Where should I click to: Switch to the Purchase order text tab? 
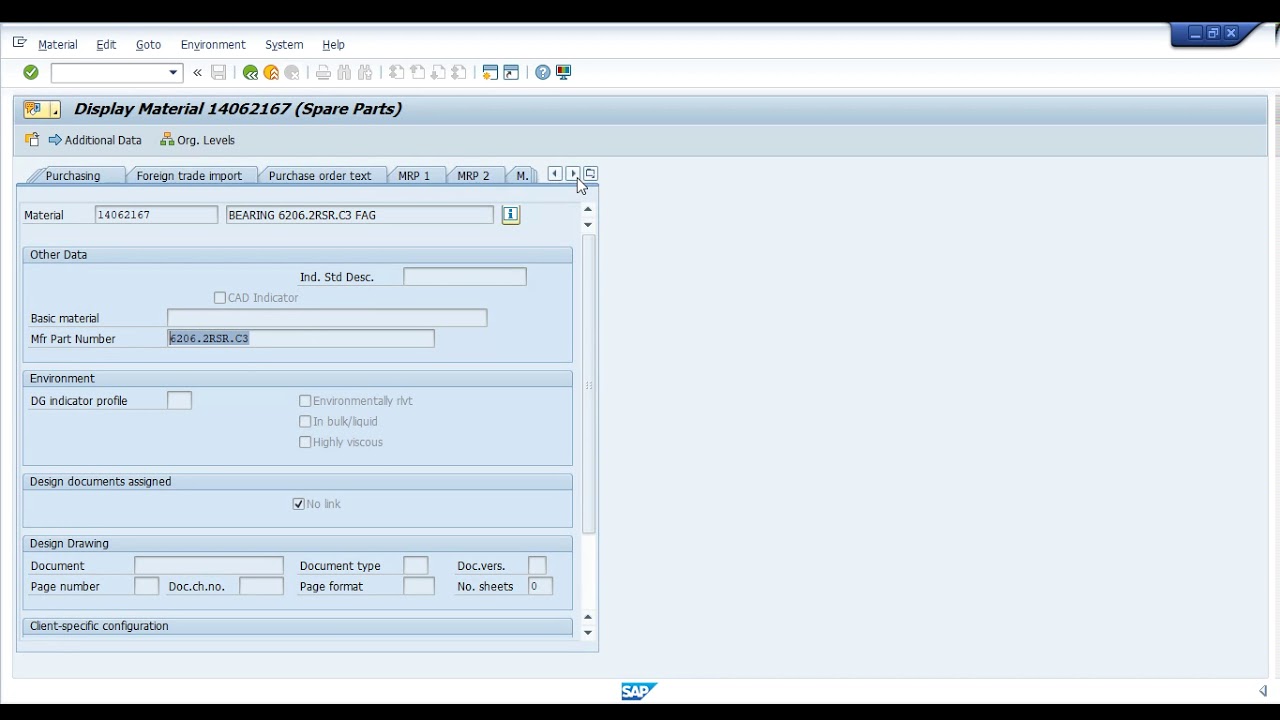coord(320,176)
